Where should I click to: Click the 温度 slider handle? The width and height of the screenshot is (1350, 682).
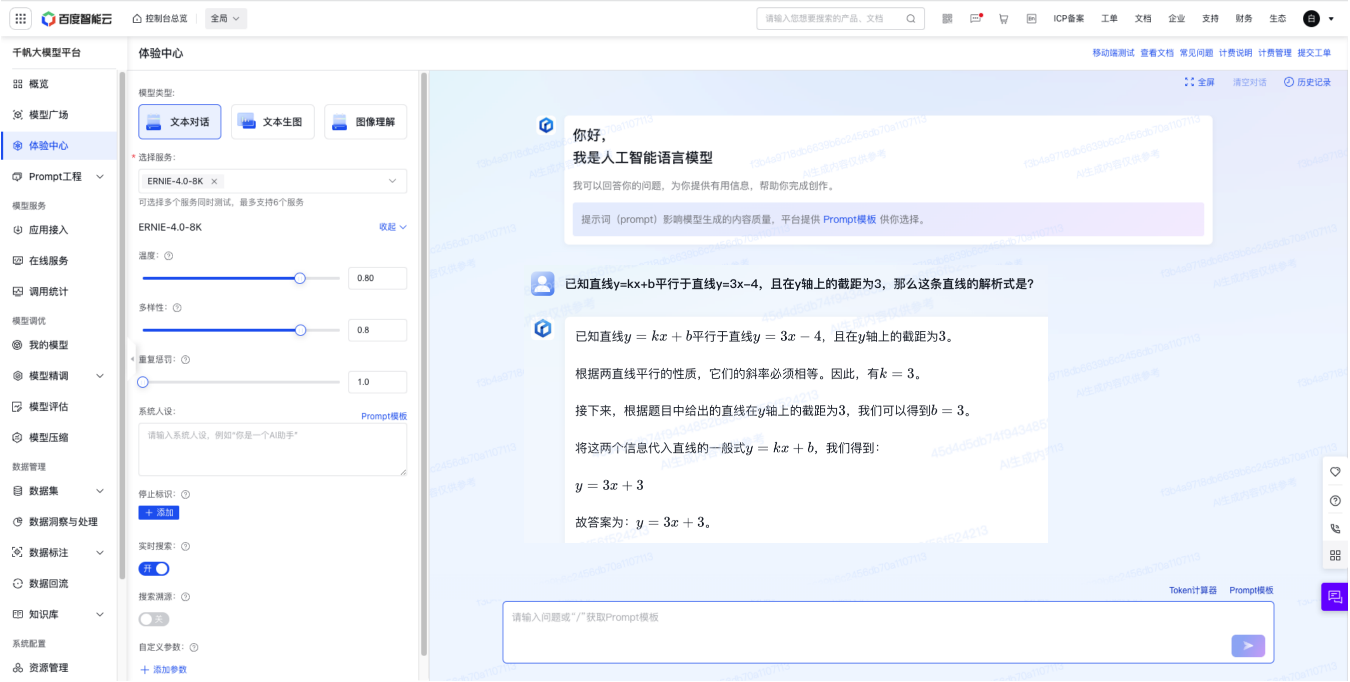[x=300, y=278]
